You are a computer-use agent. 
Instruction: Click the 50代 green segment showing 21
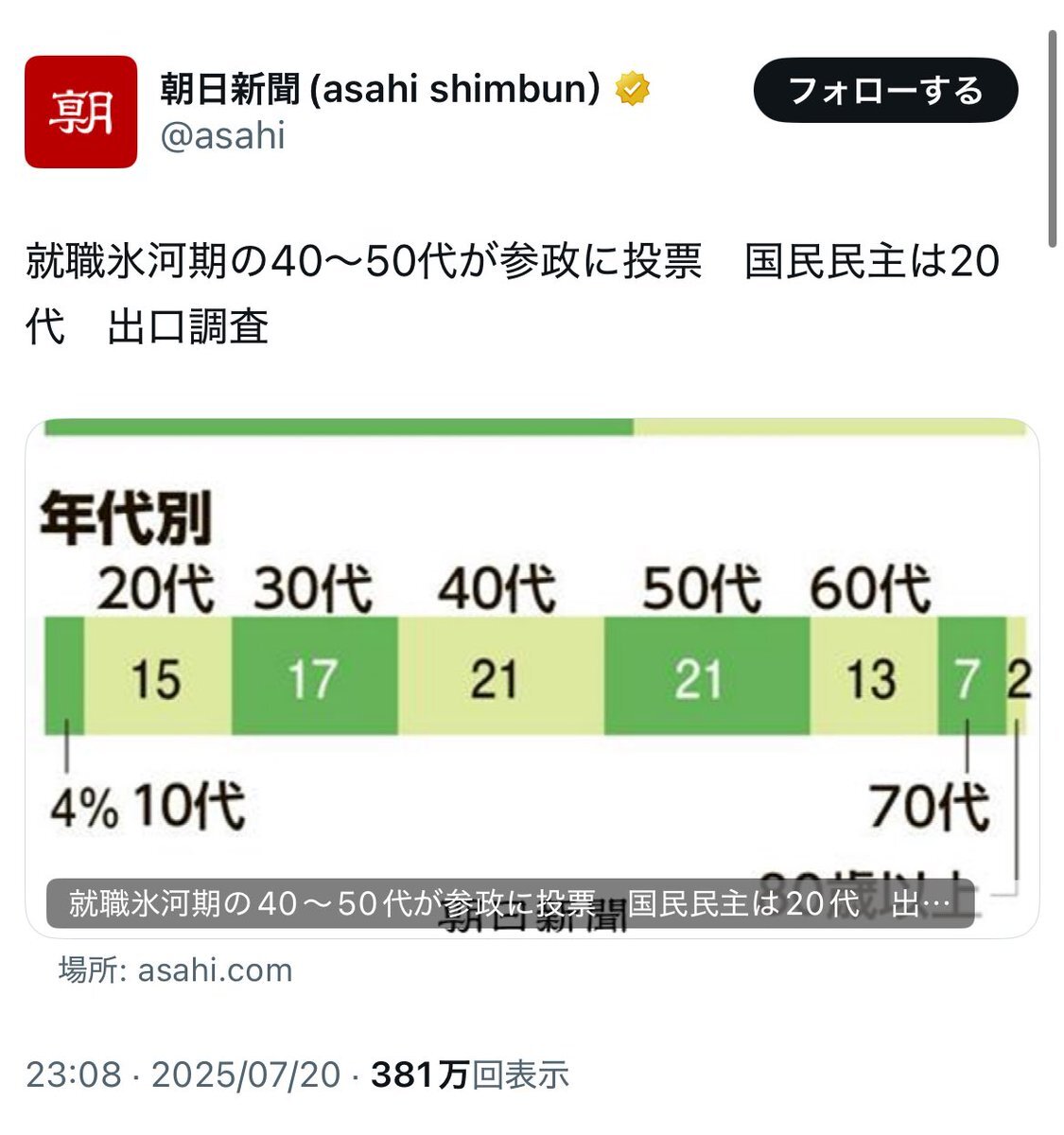point(706,676)
